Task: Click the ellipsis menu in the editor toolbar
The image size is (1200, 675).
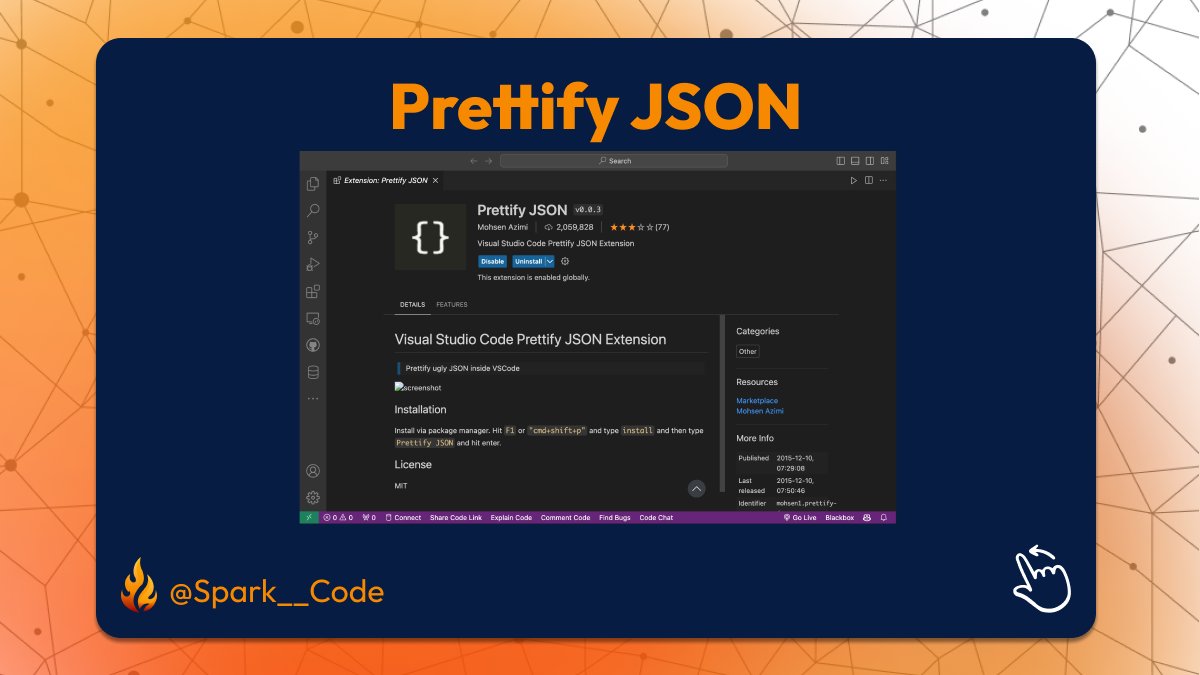Action: 883,180
